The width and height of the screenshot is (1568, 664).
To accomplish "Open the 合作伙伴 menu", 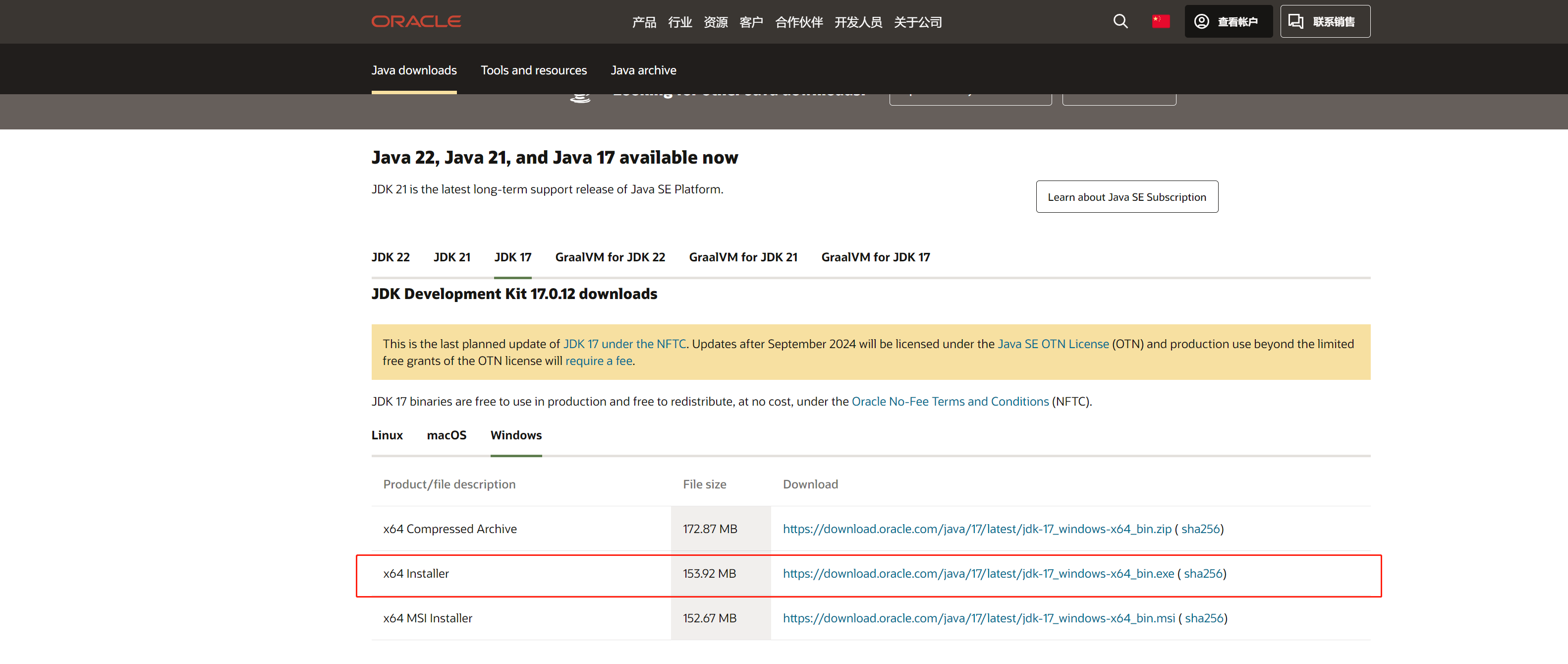I will coord(798,22).
